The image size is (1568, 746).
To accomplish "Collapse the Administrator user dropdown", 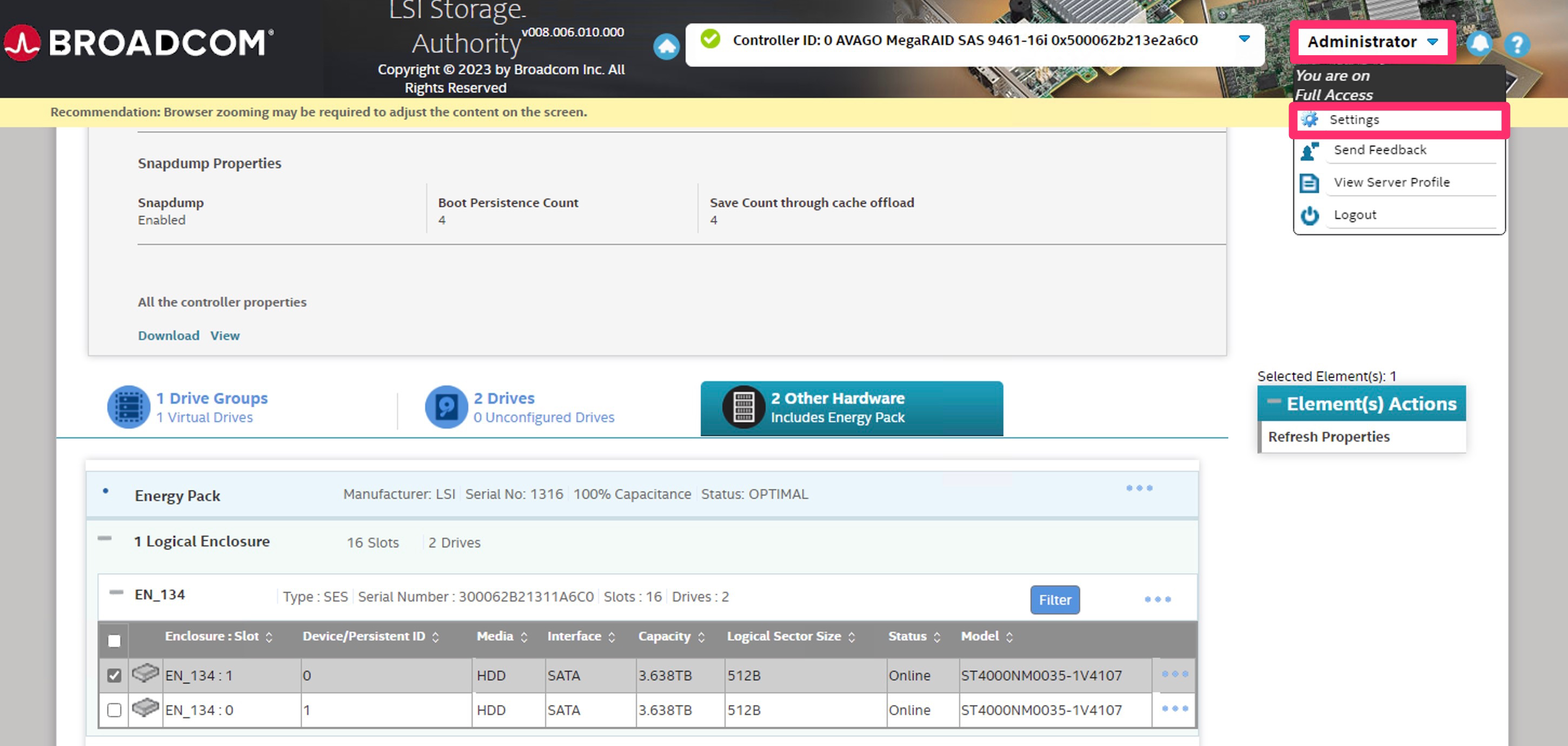I will [x=1372, y=42].
